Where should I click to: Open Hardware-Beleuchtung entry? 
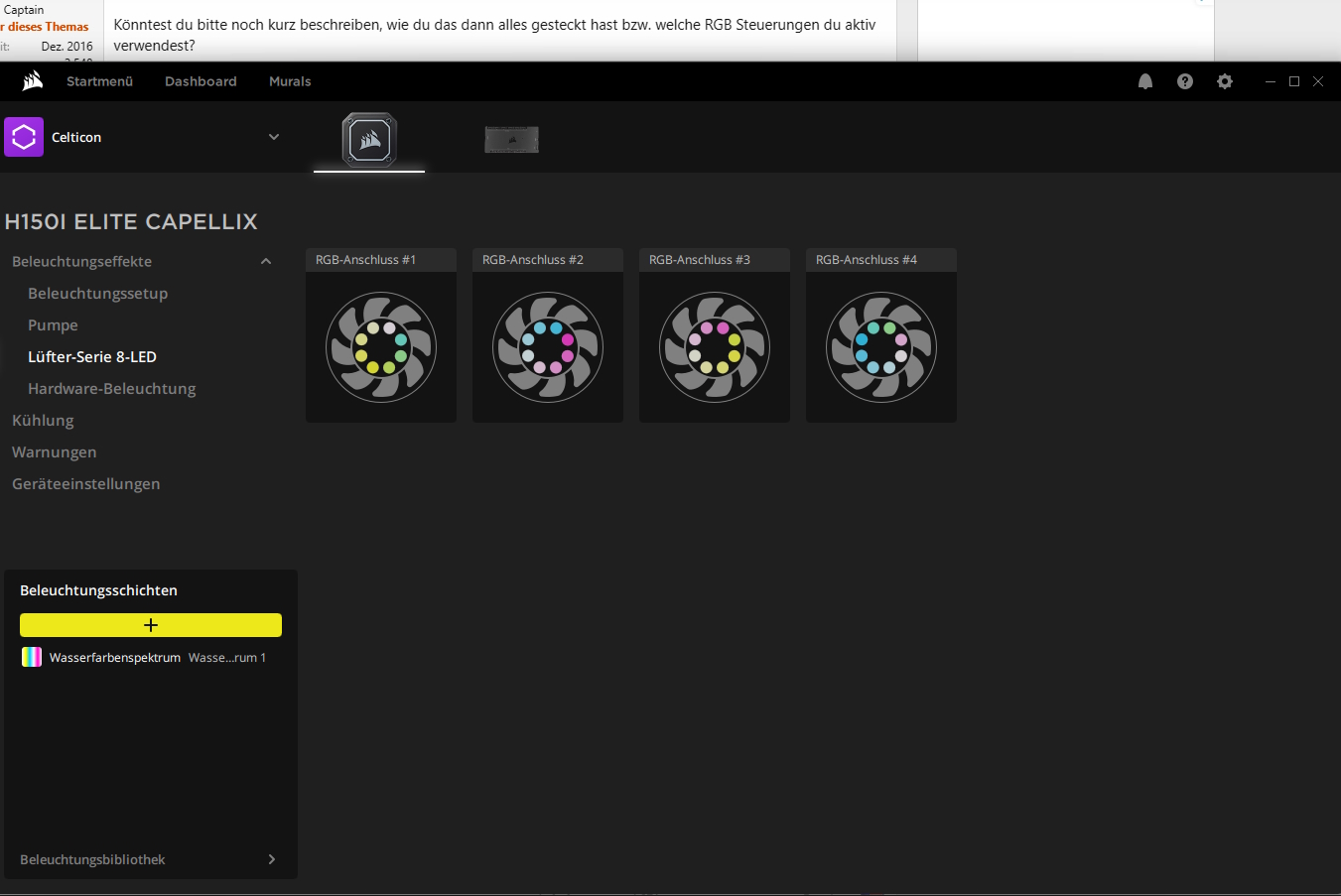[111, 389]
